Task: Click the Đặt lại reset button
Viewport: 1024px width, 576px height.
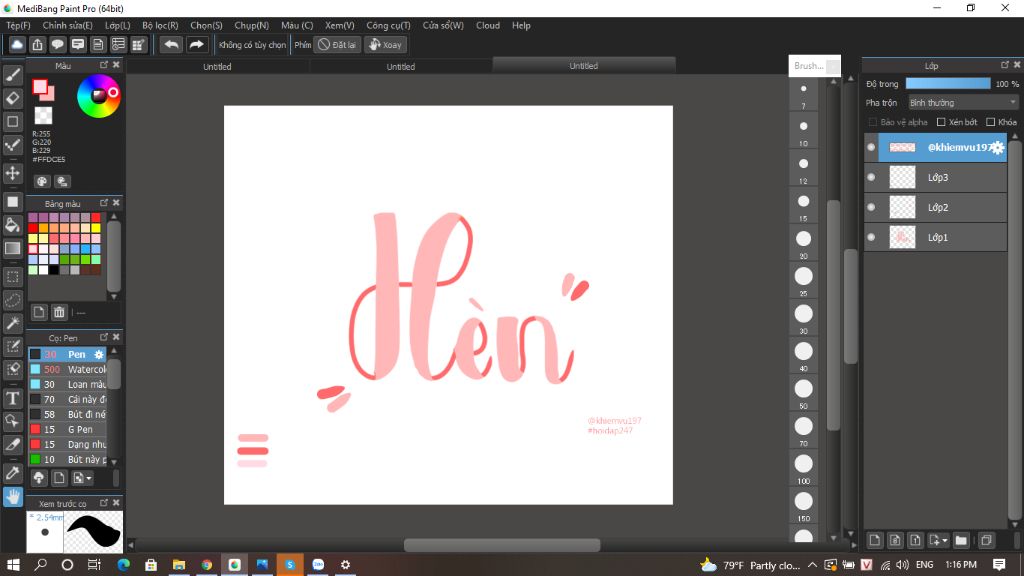Action: pyautogui.click(x=337, y=44)
